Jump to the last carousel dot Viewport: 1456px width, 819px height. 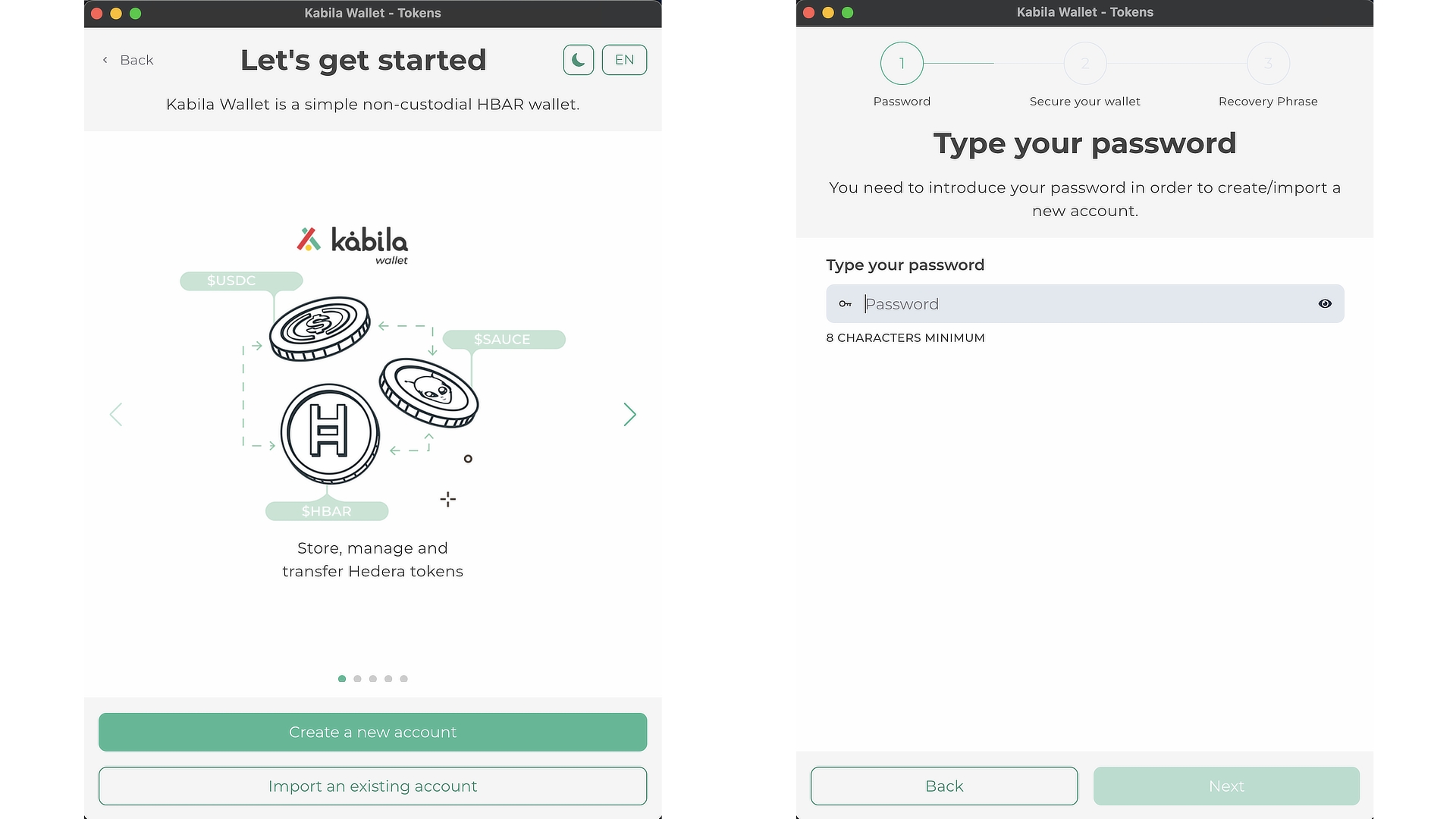[404, 679]
